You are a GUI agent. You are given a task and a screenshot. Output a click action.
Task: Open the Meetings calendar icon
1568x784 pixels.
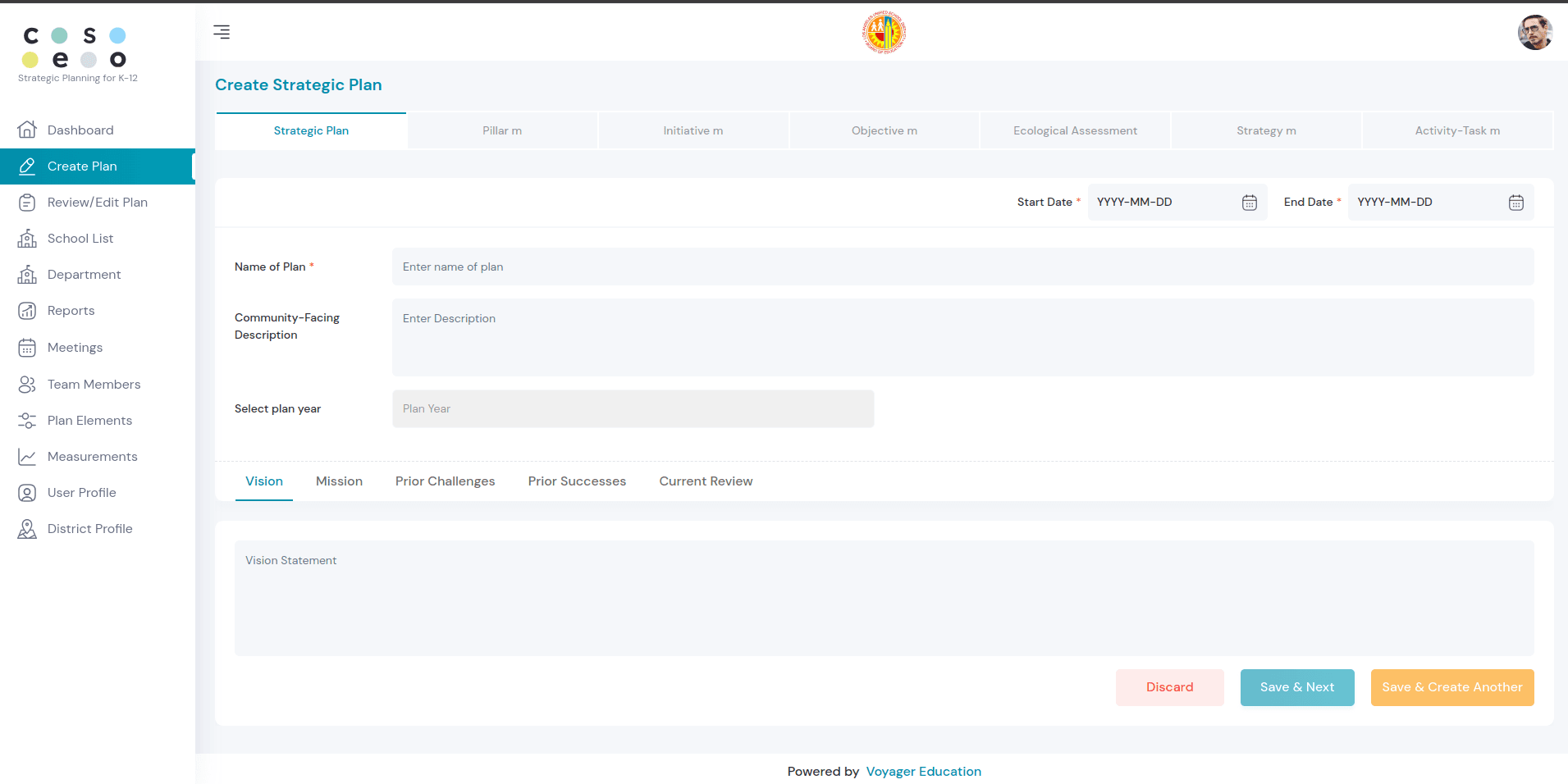27,347
